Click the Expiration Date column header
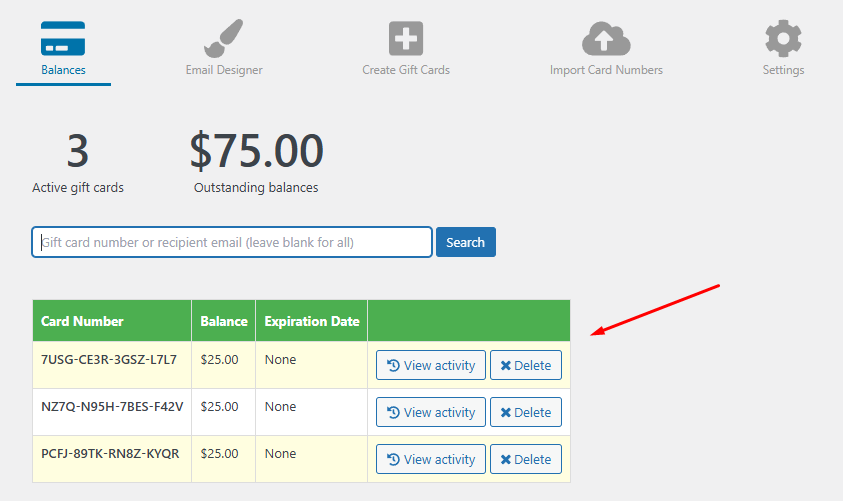This screenshot has height=501, width=843. [x=312, y=321]
